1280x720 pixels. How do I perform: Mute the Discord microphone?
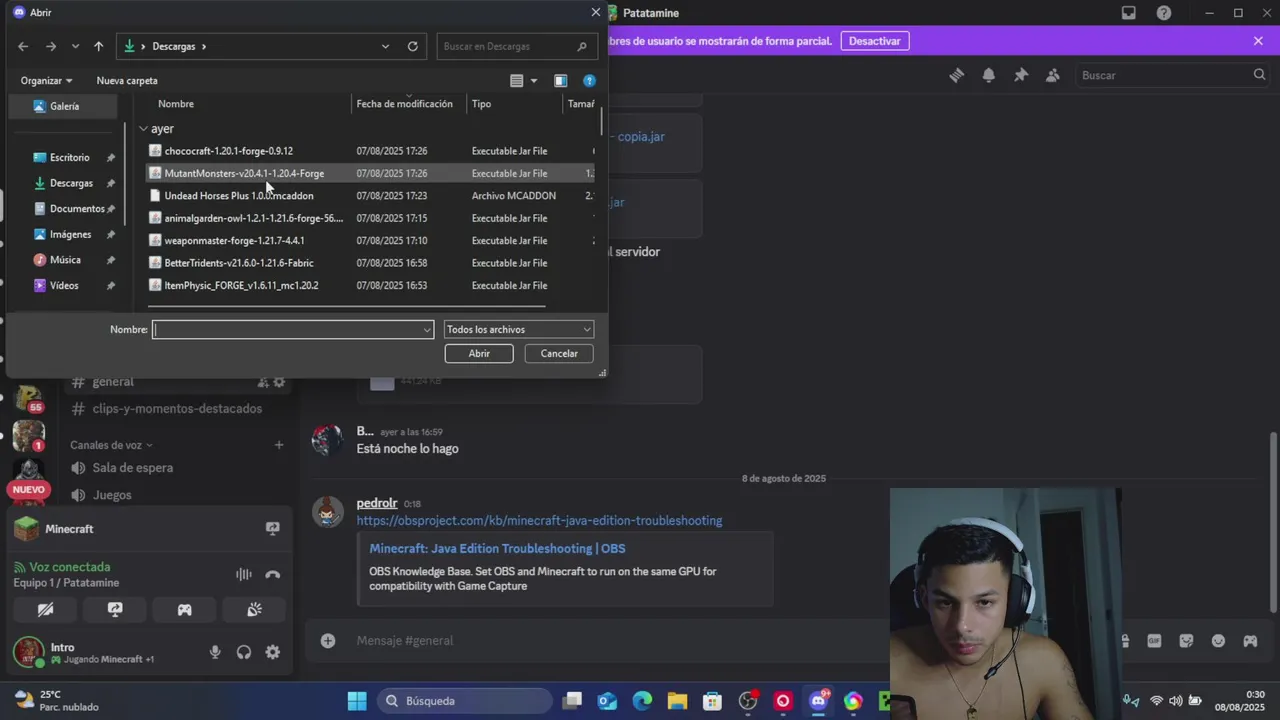point(215,652)
